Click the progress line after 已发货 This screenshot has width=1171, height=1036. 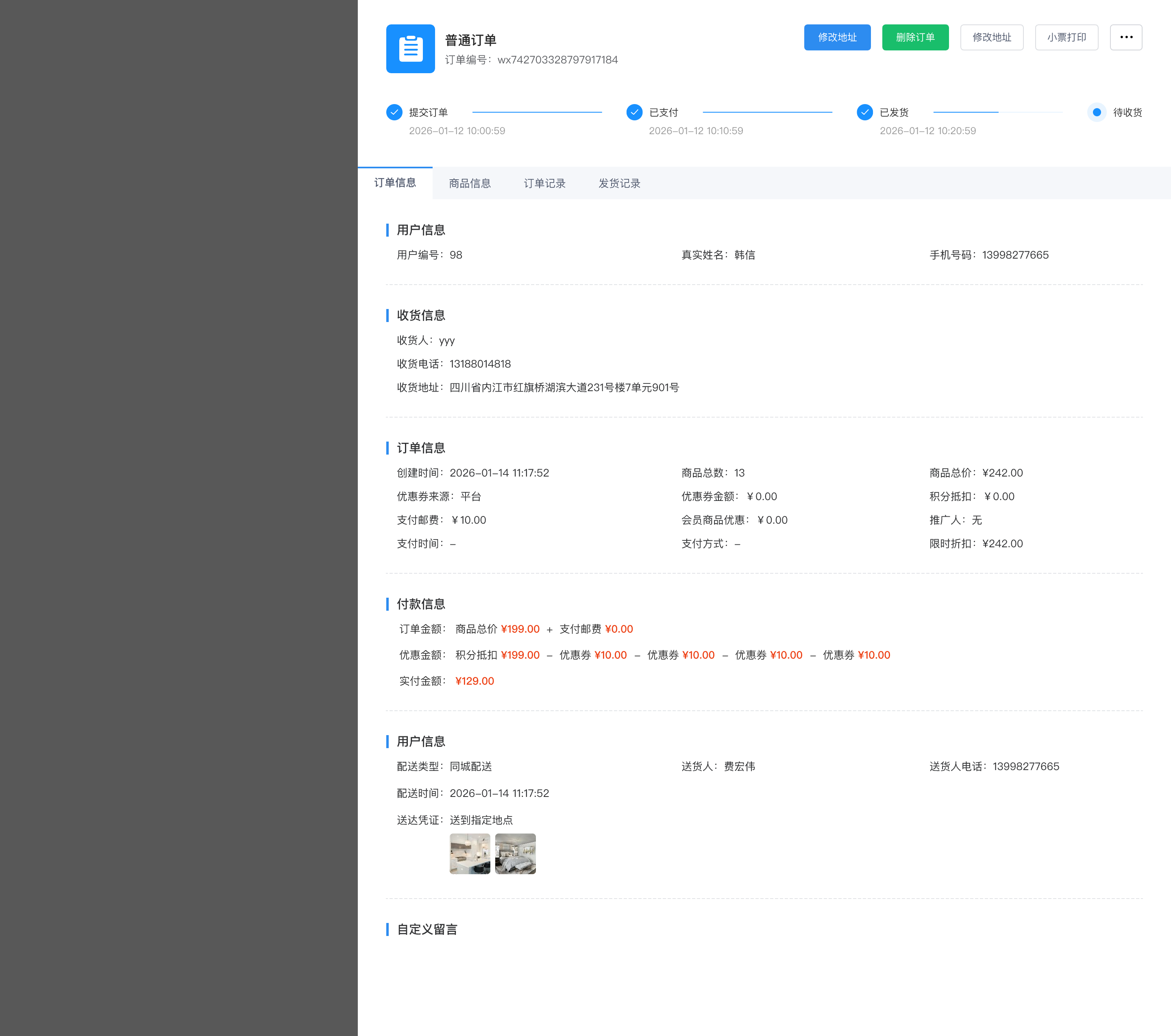[x=997, y=112]
